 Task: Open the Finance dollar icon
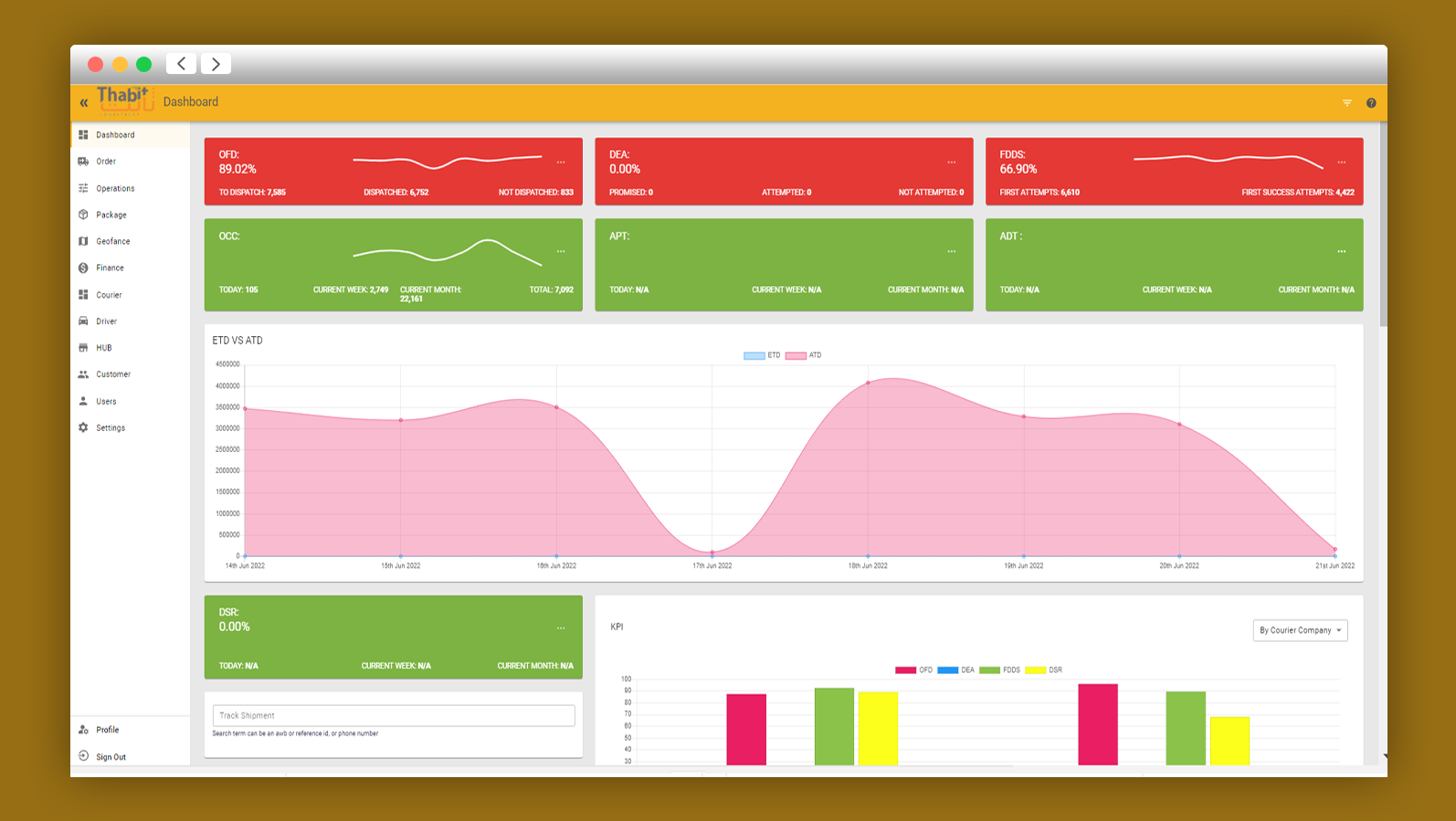(83, 268)
